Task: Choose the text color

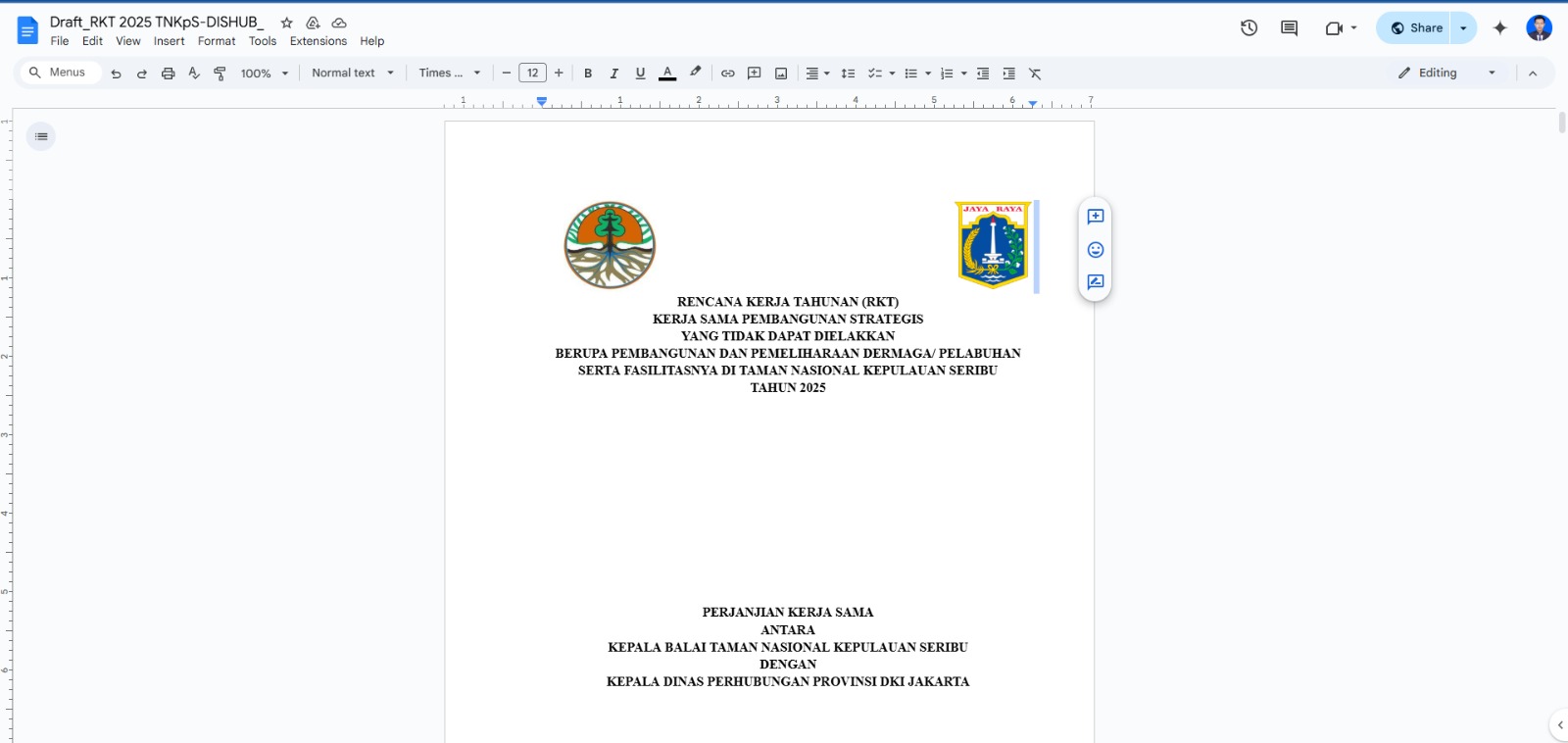Action: 667,74
